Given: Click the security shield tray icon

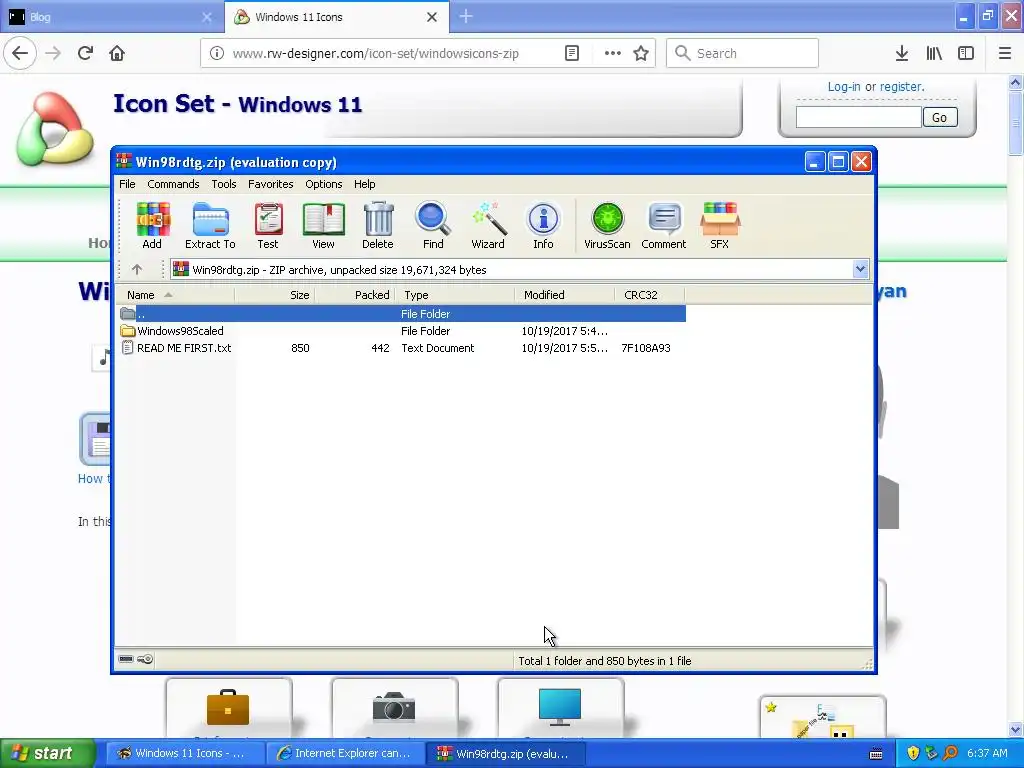Looking at the screenshot, I should (x=913, y=753).
